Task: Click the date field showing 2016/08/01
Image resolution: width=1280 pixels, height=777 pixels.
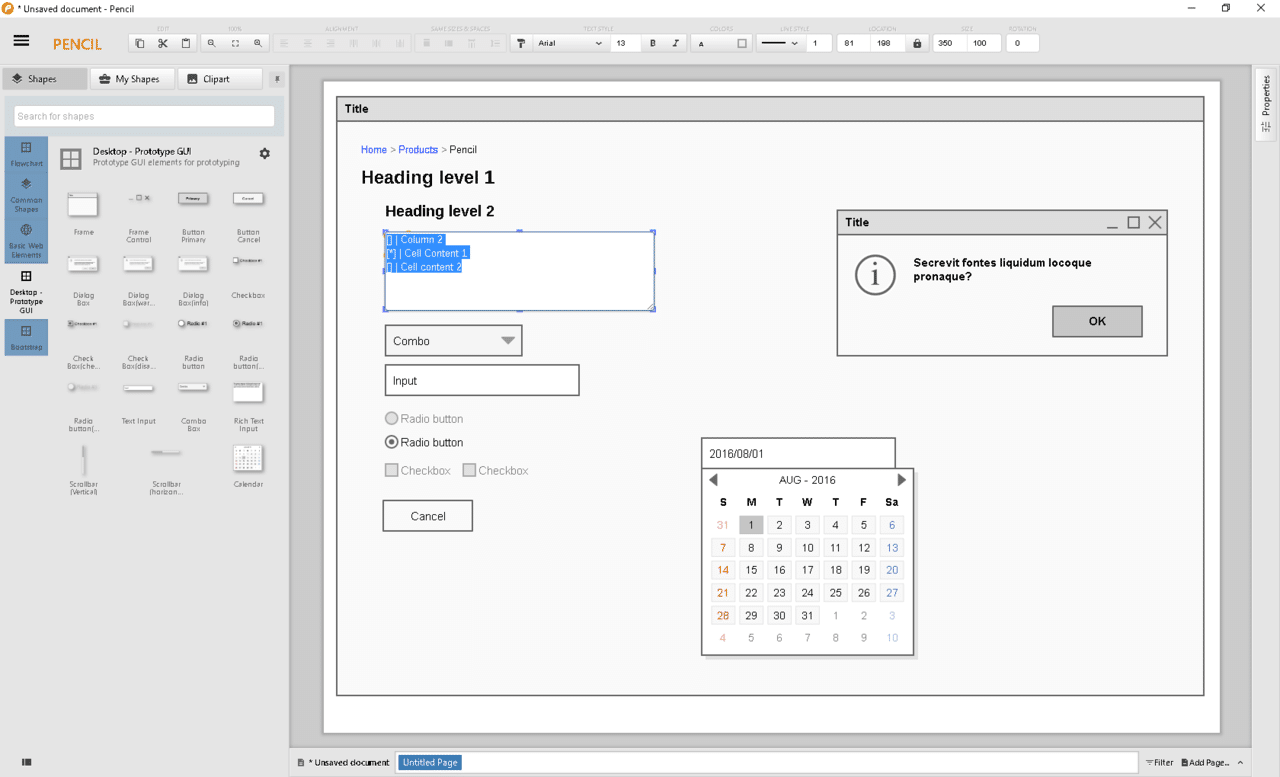Action: 798,453
